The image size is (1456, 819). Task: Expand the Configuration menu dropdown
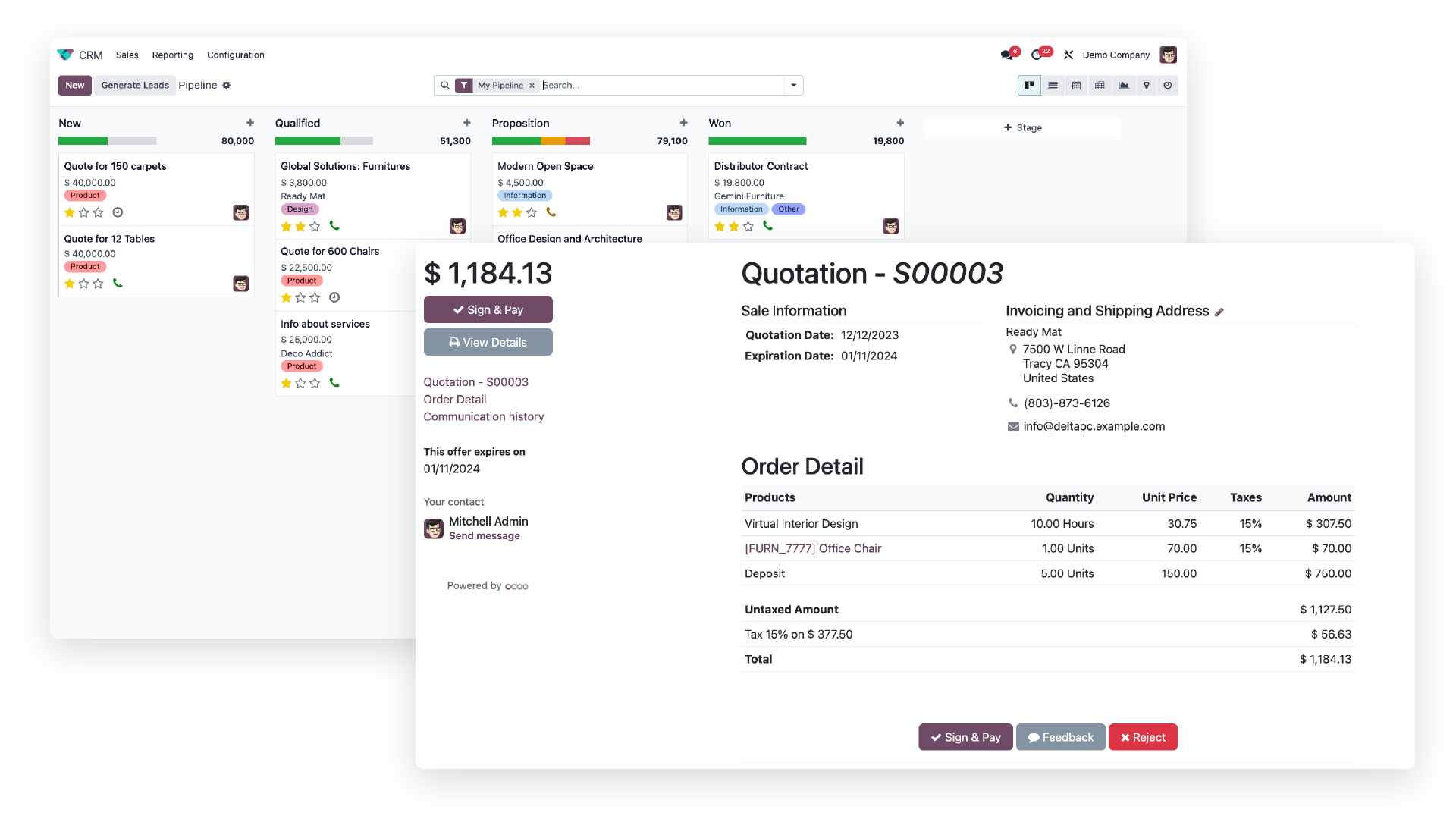coord(236,54)
